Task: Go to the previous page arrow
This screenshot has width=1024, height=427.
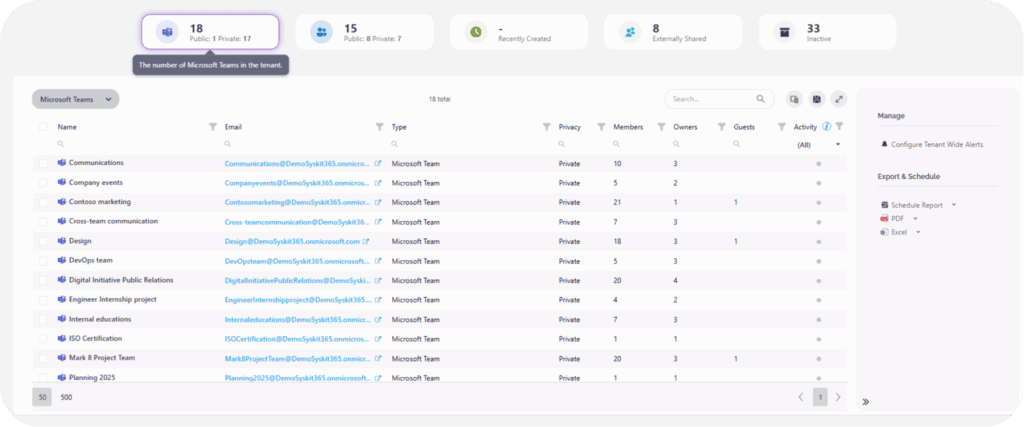Action: (801, 397)
